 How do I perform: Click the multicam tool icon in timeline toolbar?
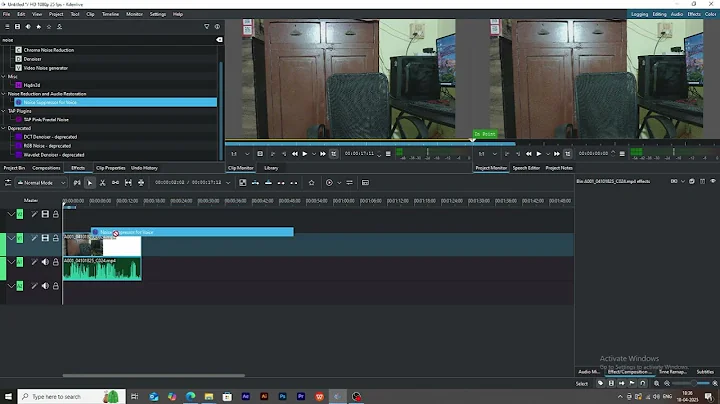click(141, 183)
